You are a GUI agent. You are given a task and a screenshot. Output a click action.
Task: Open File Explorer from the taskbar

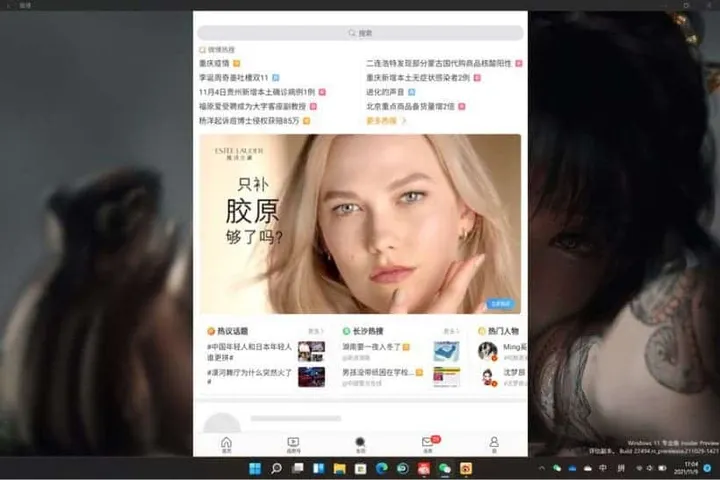pos(339,468)
